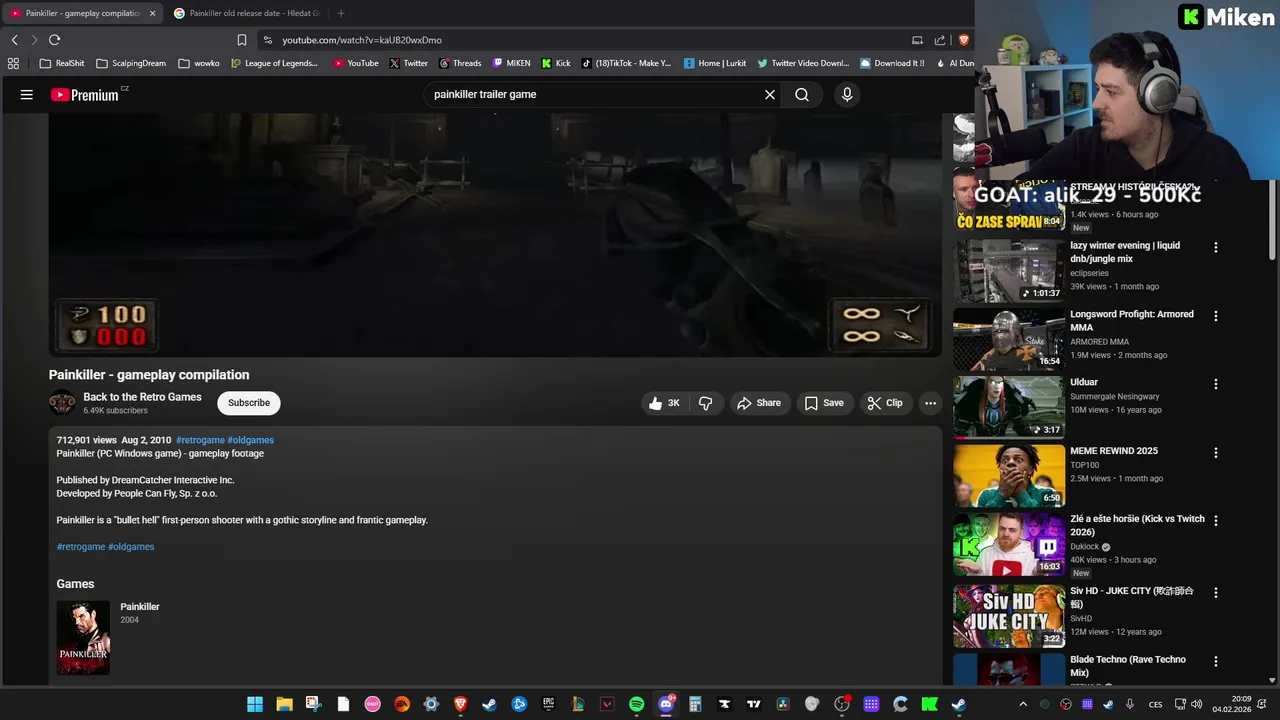Like the video with the thumbs-up button
Viewport: 1280px width, 720px height.
(665, 403)
